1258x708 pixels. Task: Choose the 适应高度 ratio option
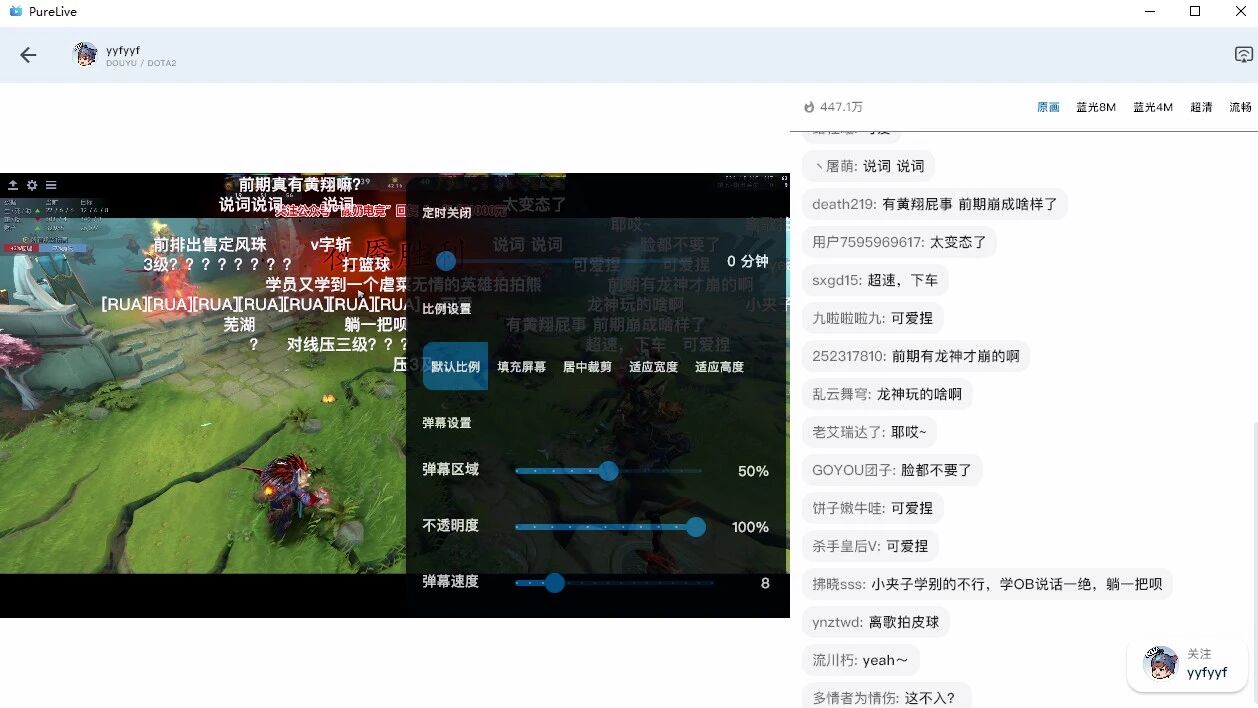pyautogui.click(x=719, y=367)
